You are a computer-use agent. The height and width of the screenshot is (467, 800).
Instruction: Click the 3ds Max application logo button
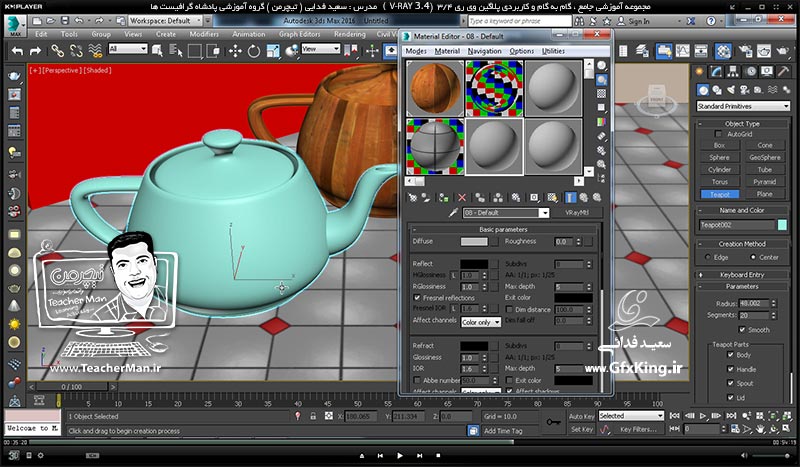click(15, 24)
